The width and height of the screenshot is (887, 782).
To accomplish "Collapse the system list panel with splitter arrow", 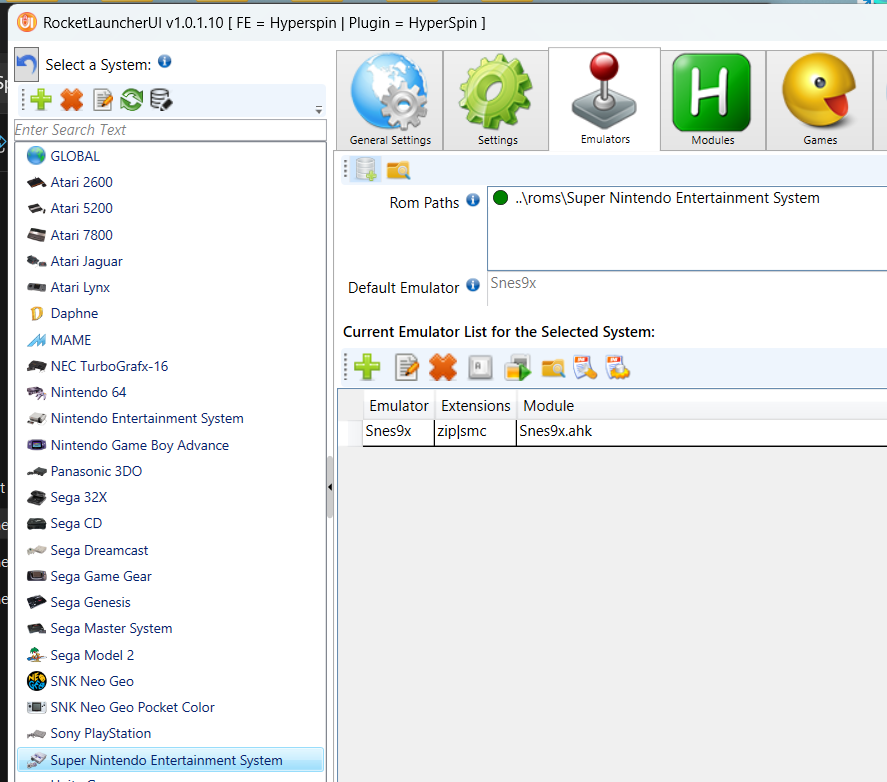I will coord(330,487).
